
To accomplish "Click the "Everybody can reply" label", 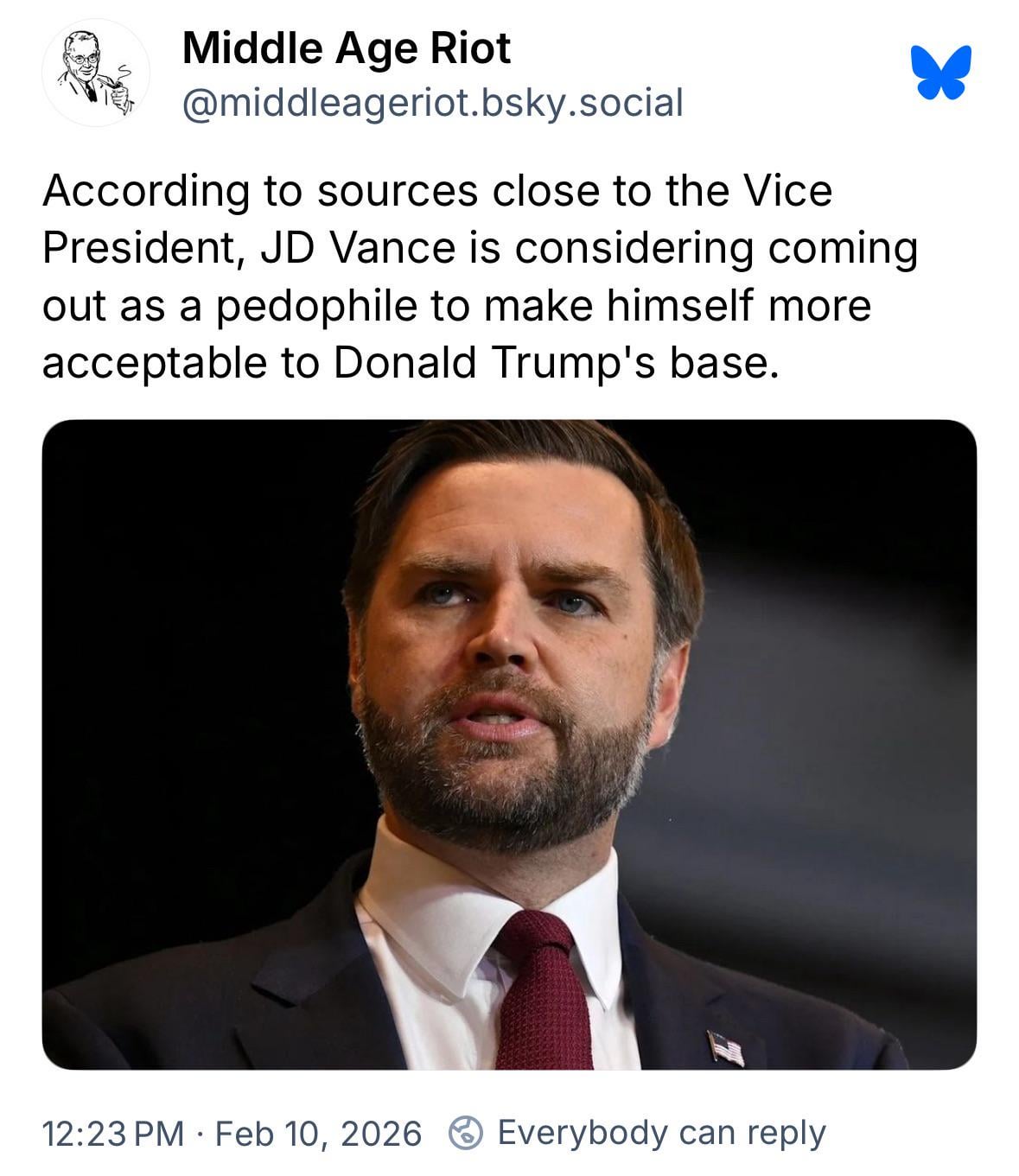I will [661, 1132].
